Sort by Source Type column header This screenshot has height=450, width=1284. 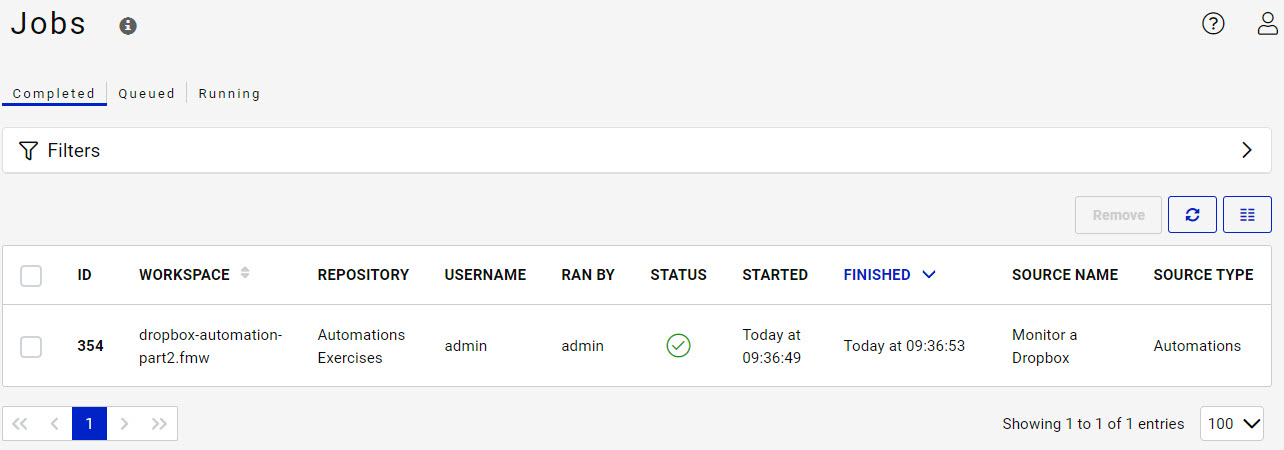coord(1203,275)
